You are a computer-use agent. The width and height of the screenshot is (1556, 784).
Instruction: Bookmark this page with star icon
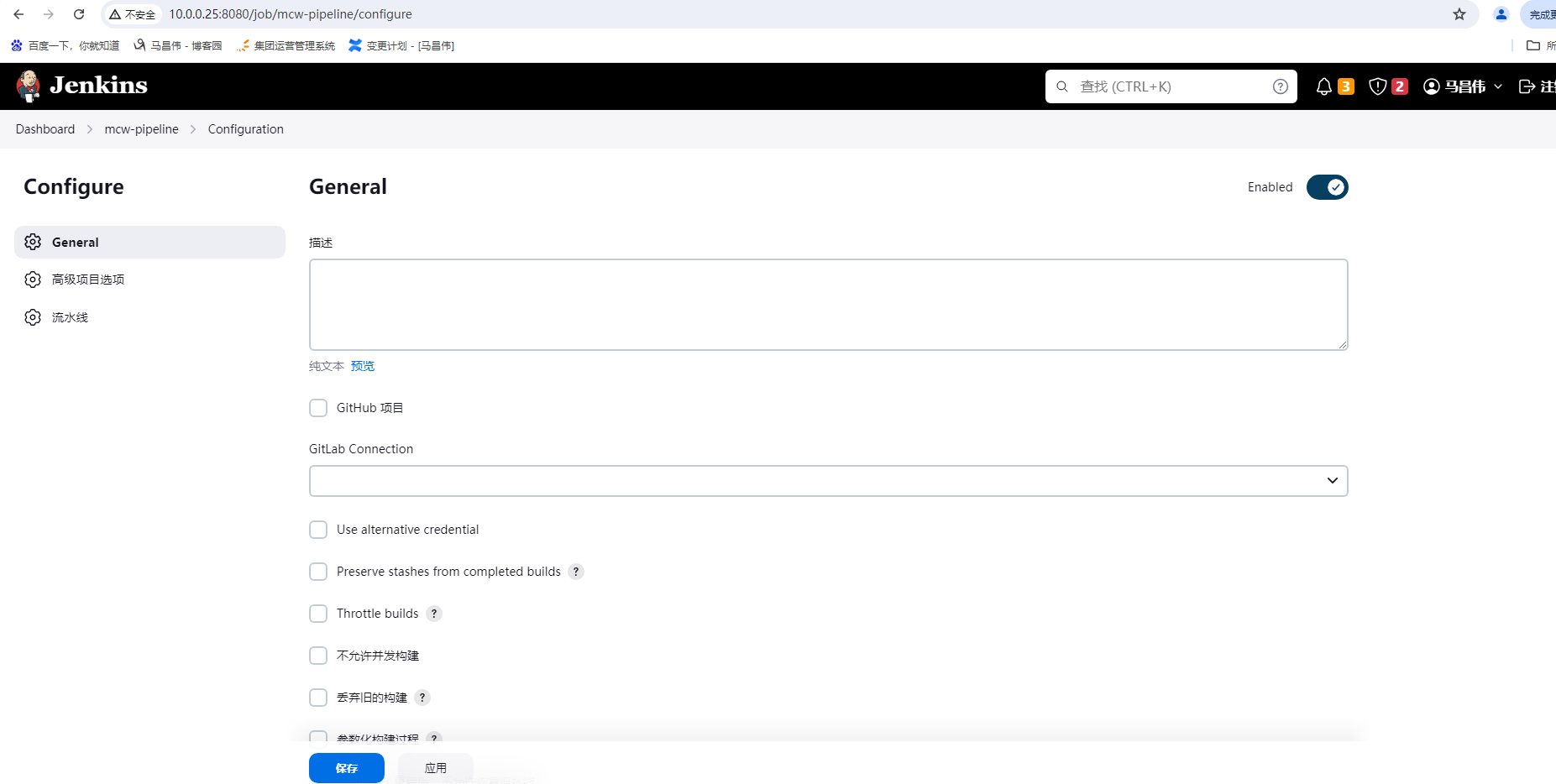(x=1459, y=14)
